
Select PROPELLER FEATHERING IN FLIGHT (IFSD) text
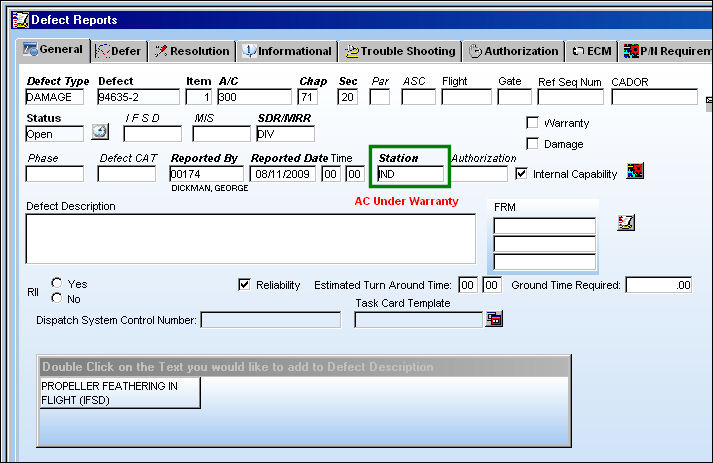(x=120, y=393)
